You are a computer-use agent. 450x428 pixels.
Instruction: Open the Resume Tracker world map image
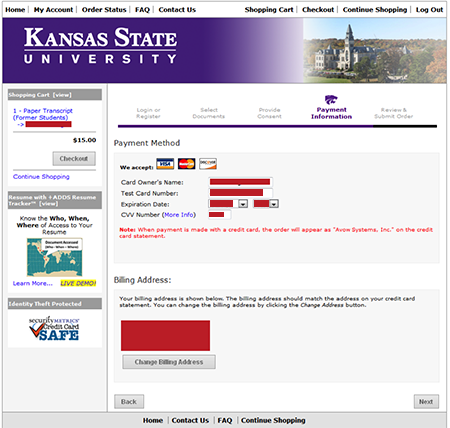click(x=55, y=257)
